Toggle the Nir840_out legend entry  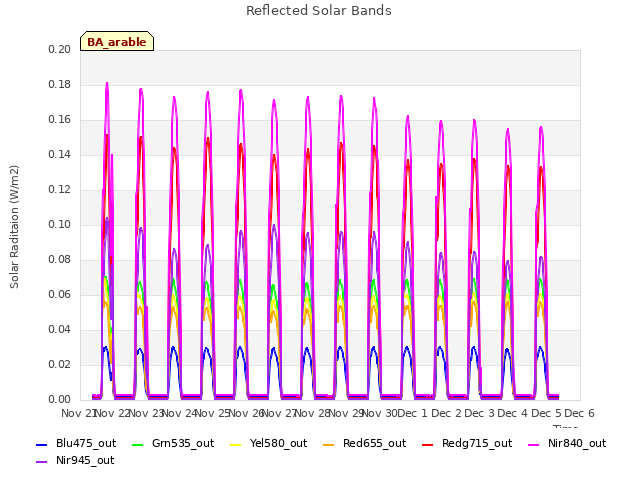coord(567,443)
